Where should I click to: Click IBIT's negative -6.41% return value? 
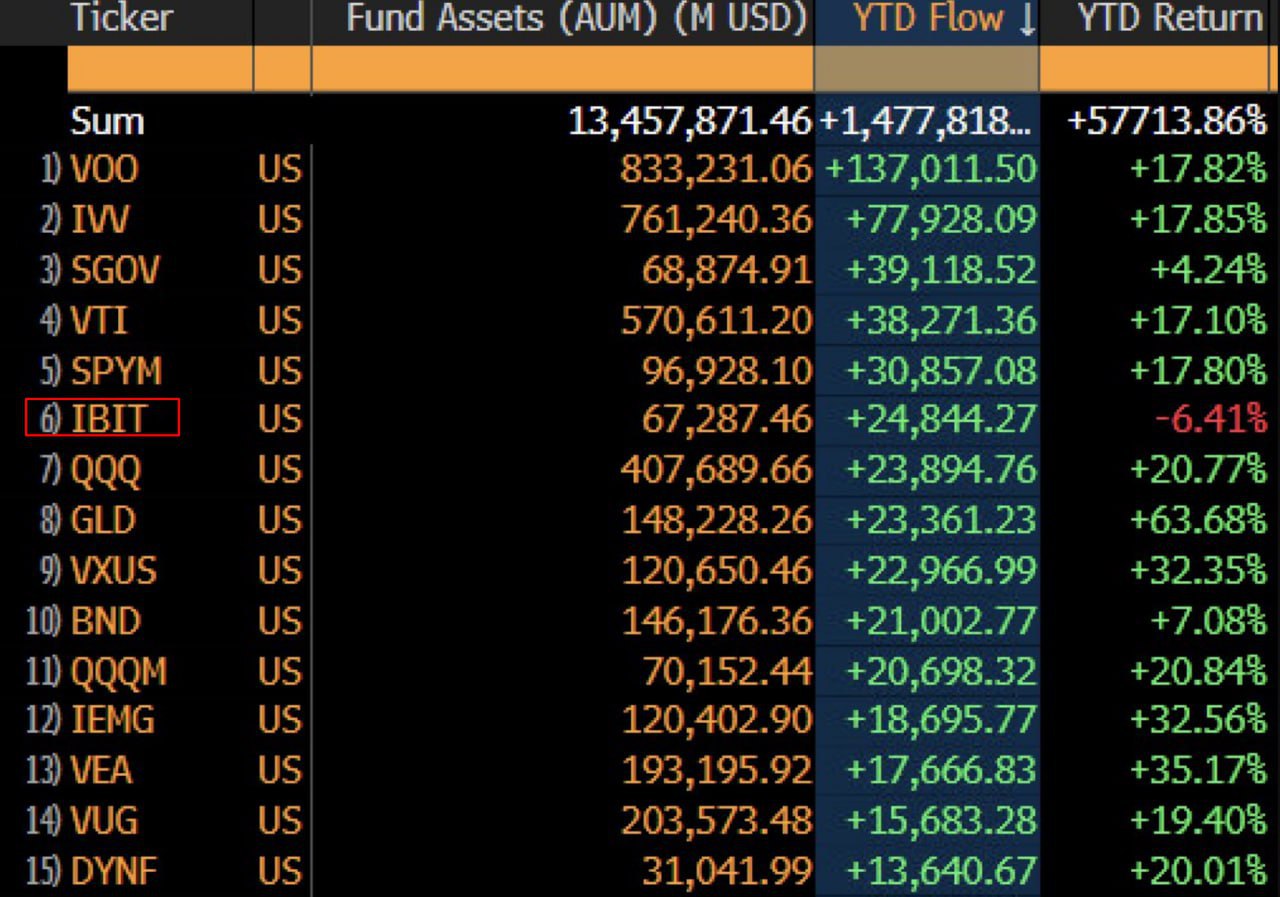point(1210,419)
